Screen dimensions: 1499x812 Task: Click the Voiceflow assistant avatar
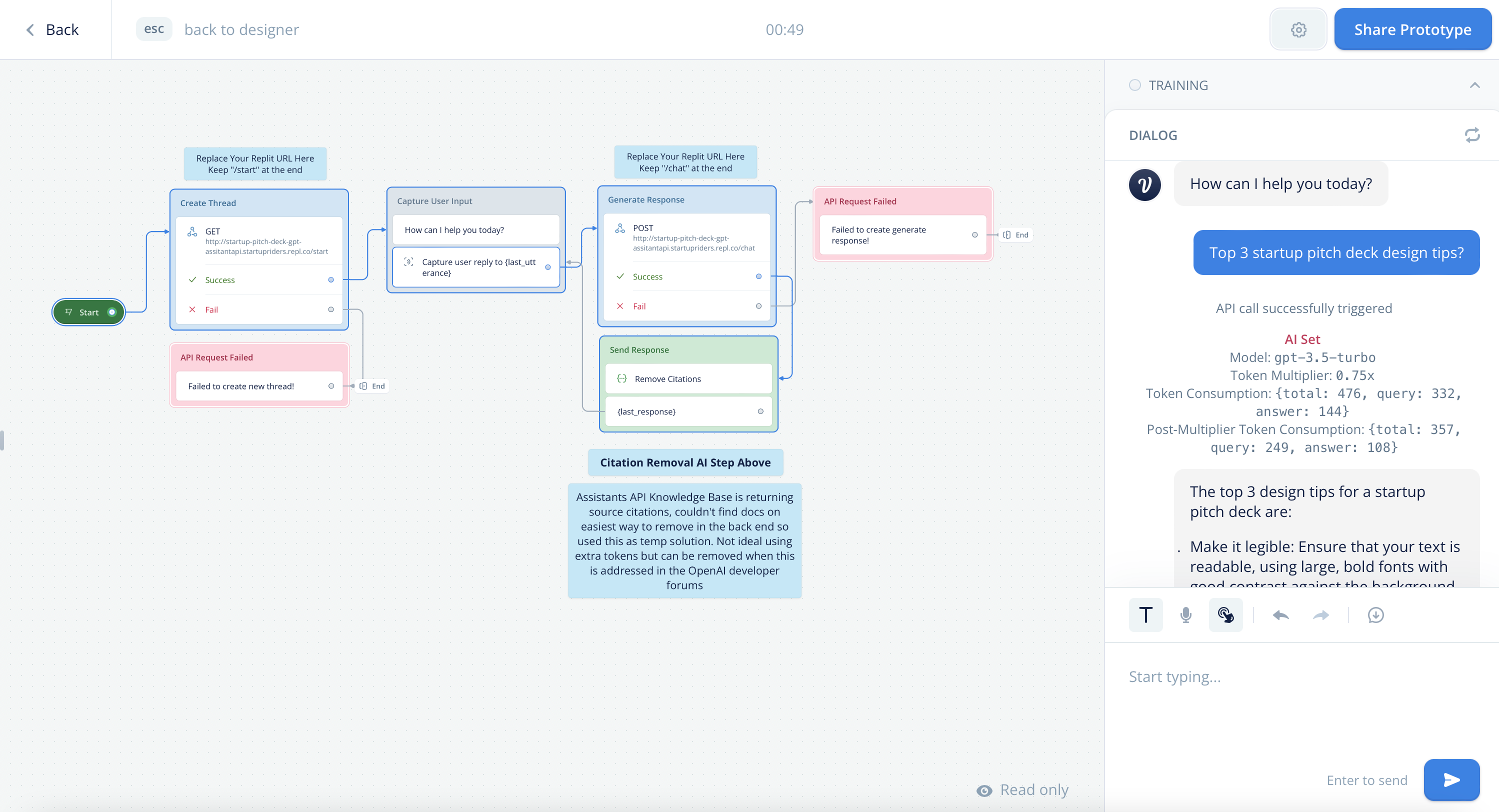[x=1144, y=184]
